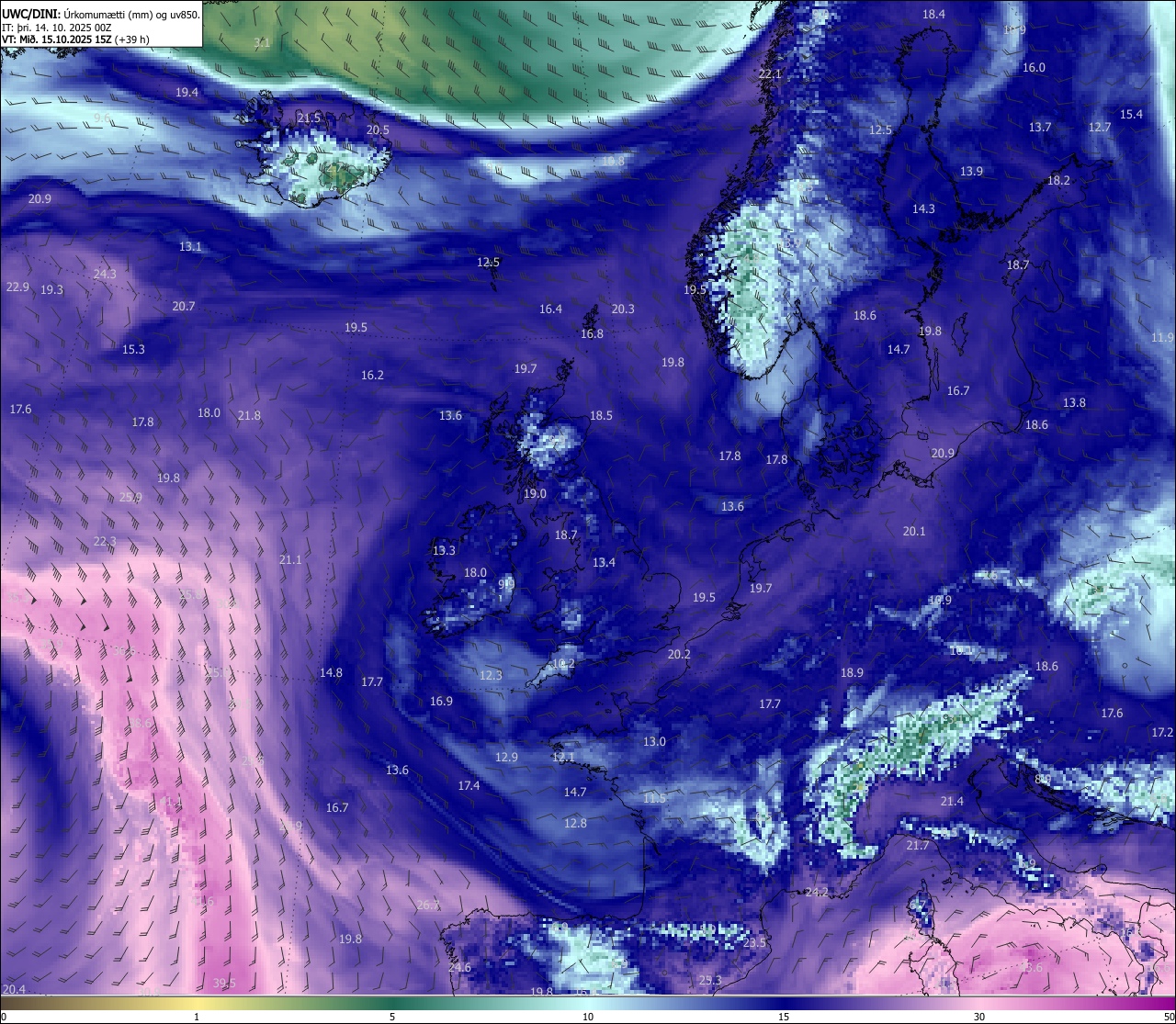Click the 16.2 map value
The width and height of the screenshot is (1176, 1024).
point(372,376)
